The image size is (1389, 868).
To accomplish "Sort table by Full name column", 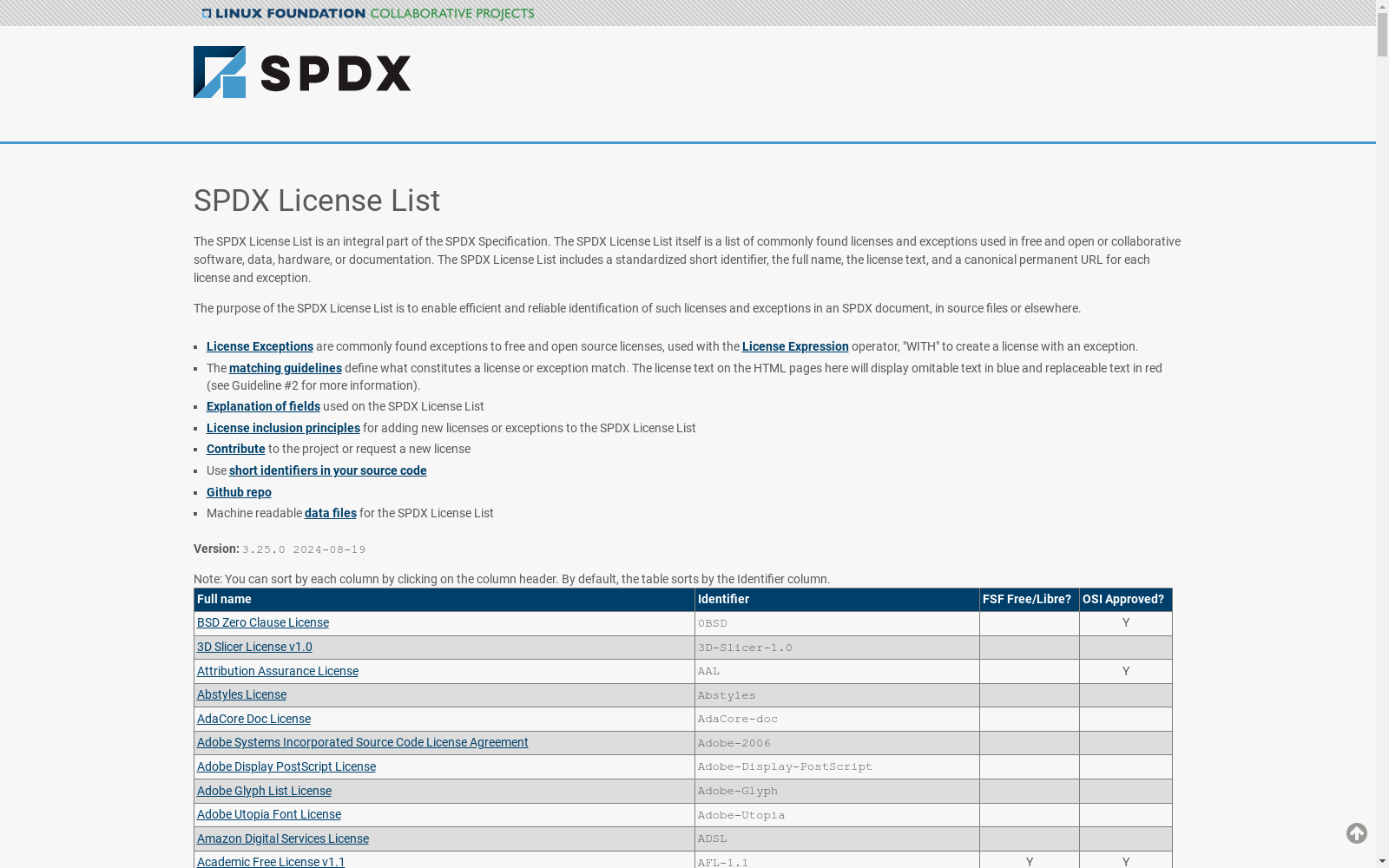I will coord(444,600).
